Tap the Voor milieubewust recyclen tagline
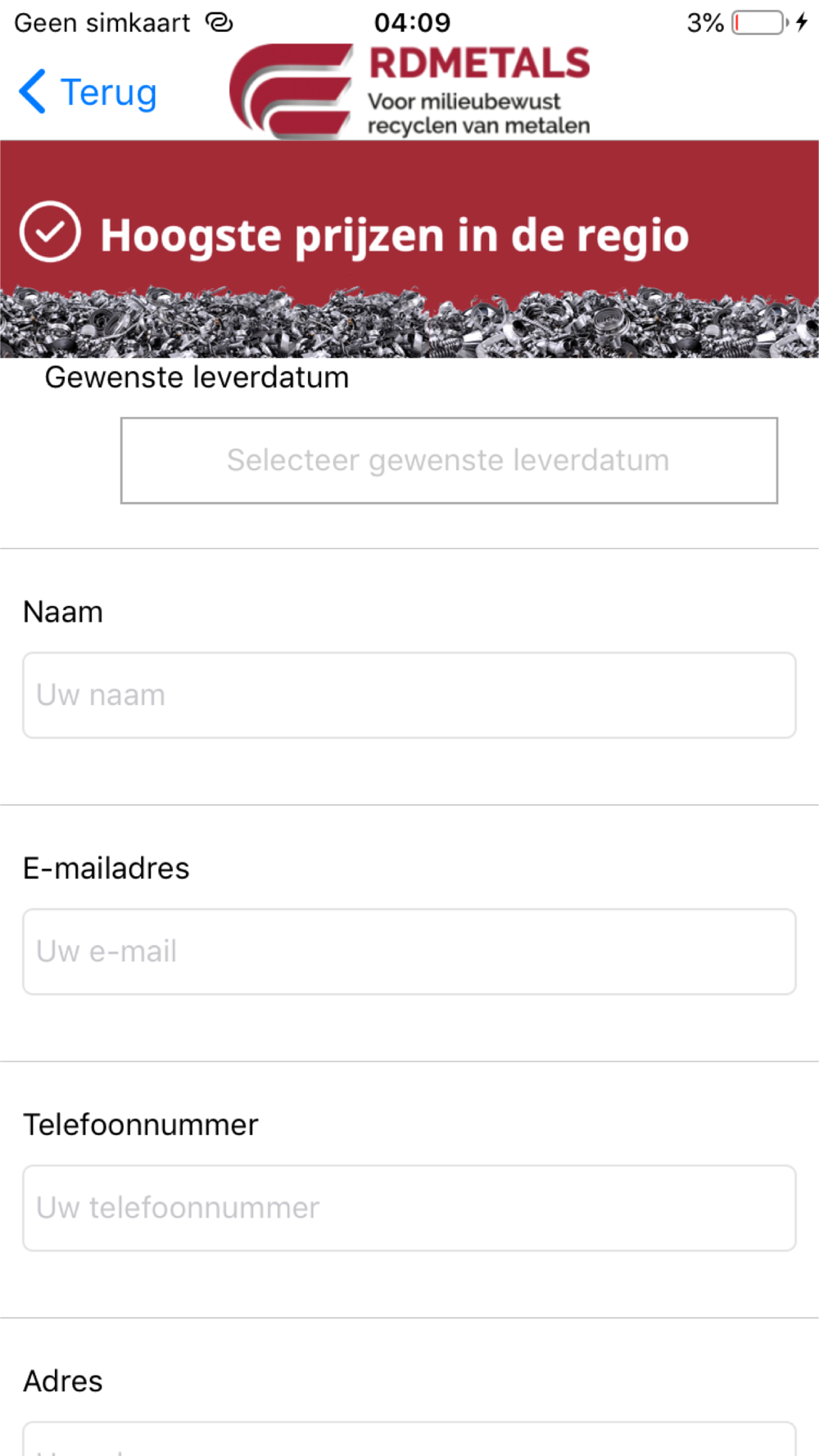The width and height of the screenshot is (819, 1456). pos(478,113)
